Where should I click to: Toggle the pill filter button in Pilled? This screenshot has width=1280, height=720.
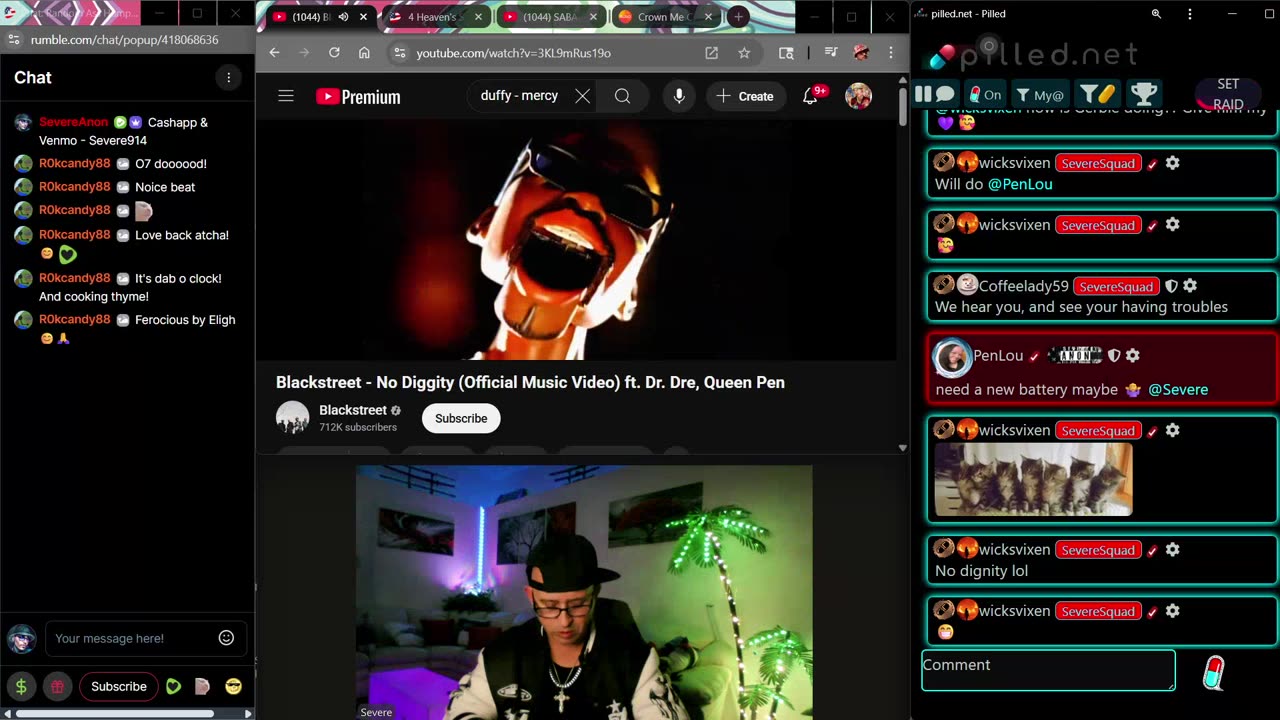(x=1097, y=95)
